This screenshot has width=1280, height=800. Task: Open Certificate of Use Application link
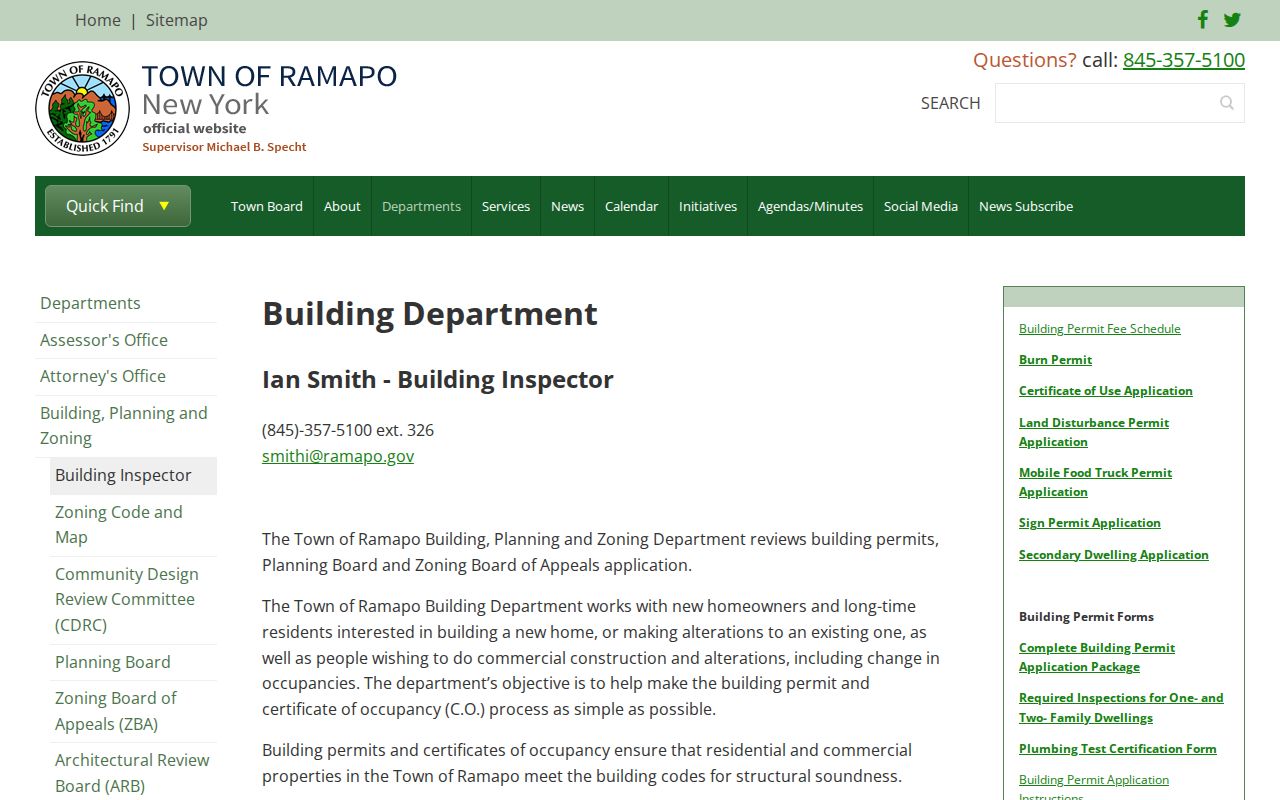(x=1106, y=390)
